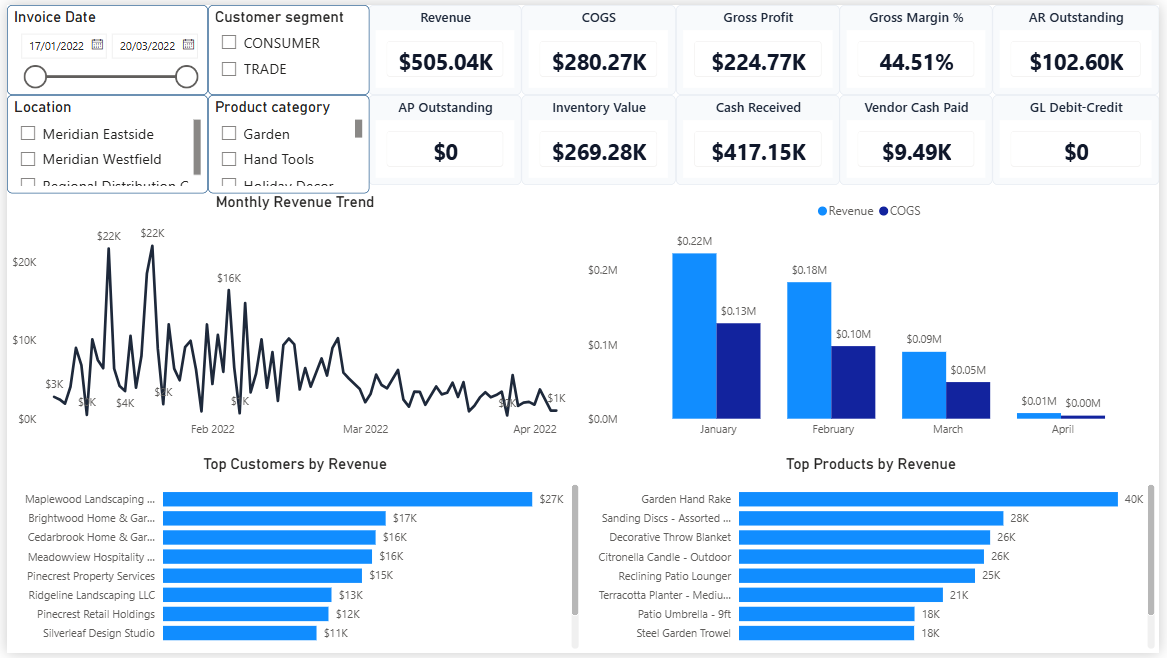The image size is (1167, 658).
Task: Click the Pinecrest Property Services bar
Action: [x=263, y=575]
